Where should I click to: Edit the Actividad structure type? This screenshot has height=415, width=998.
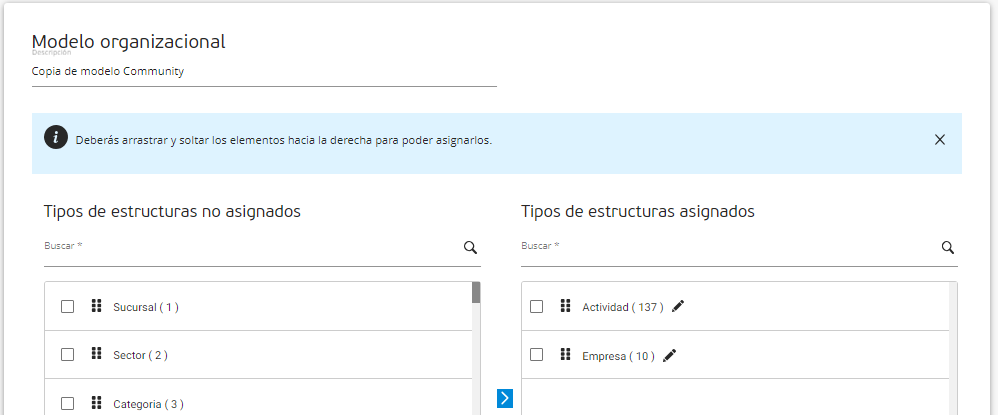coord(679,307)
